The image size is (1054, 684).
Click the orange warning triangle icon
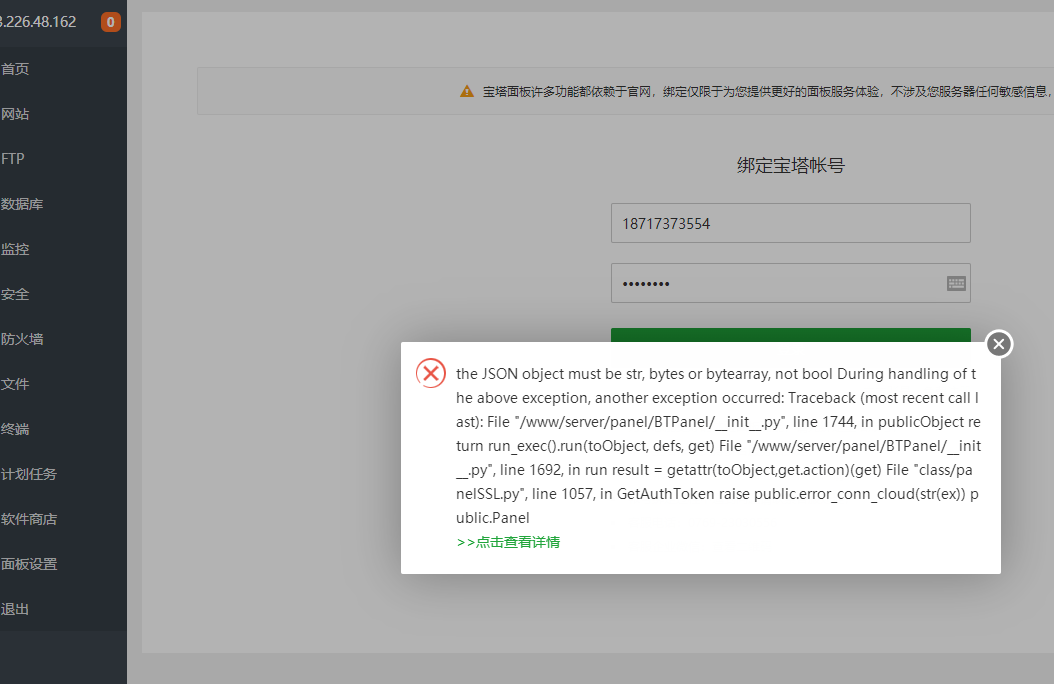pos(467,91)
